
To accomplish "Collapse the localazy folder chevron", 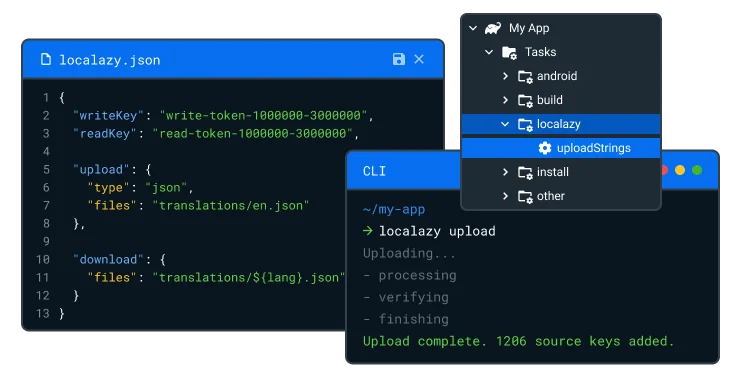I will coord(505,124).
